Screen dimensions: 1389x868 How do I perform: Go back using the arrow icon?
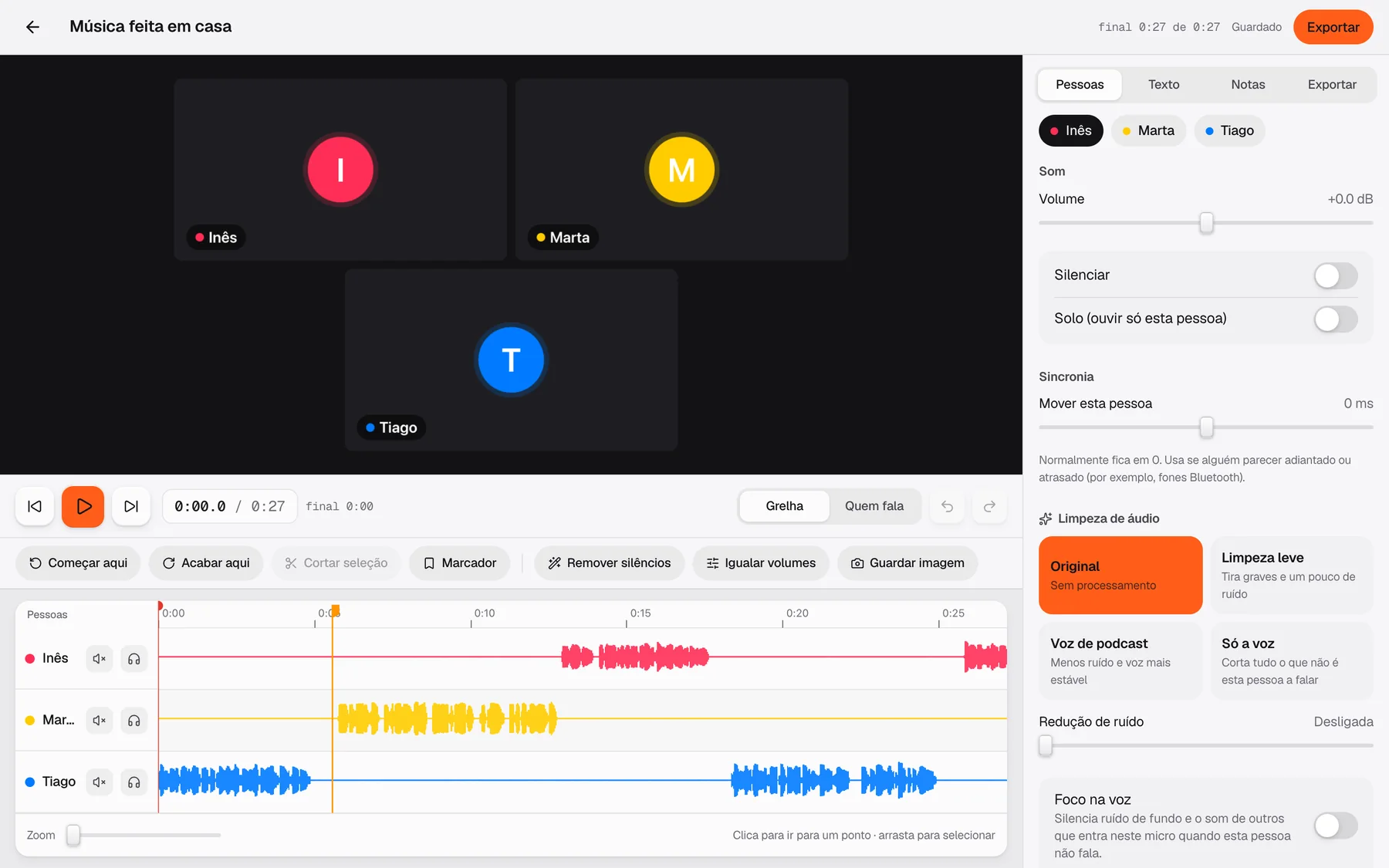click(32, 27)
